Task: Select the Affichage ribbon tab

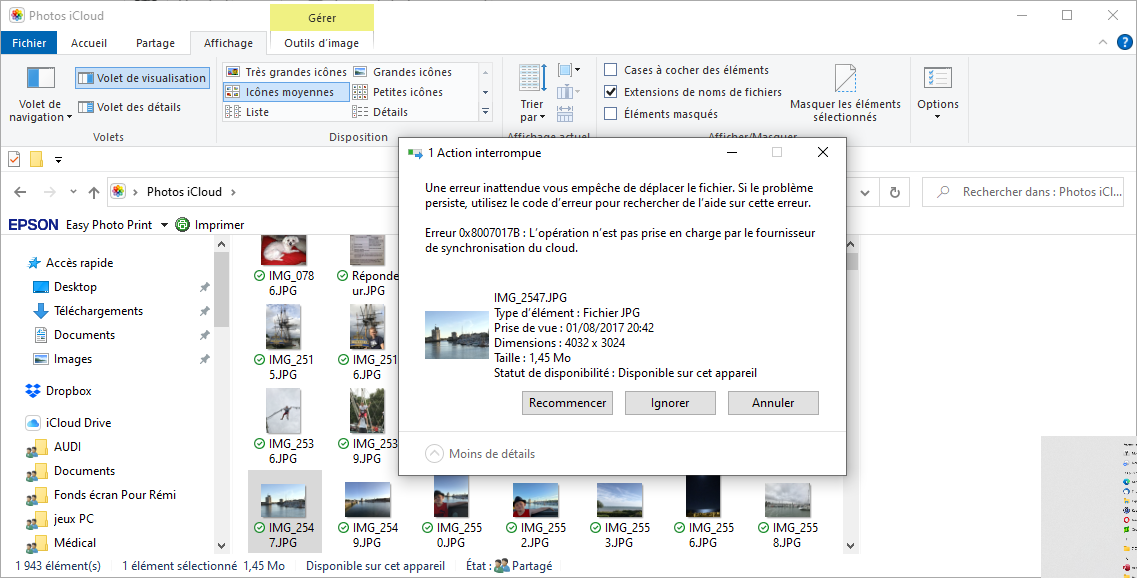Action: tap(228, 43)
